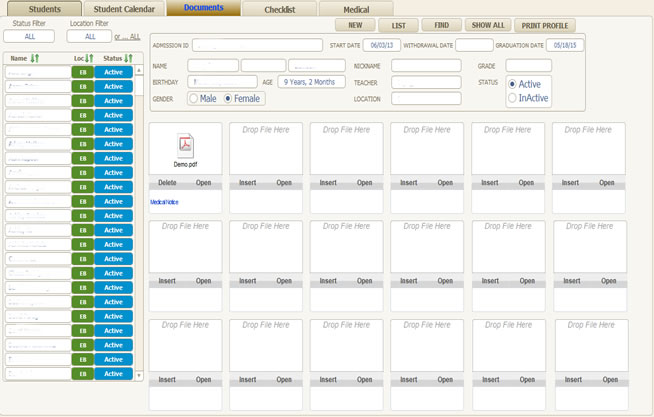The image size is (654, 417).
Task: Click the Admission ID field
Action: tap(257, 45)
